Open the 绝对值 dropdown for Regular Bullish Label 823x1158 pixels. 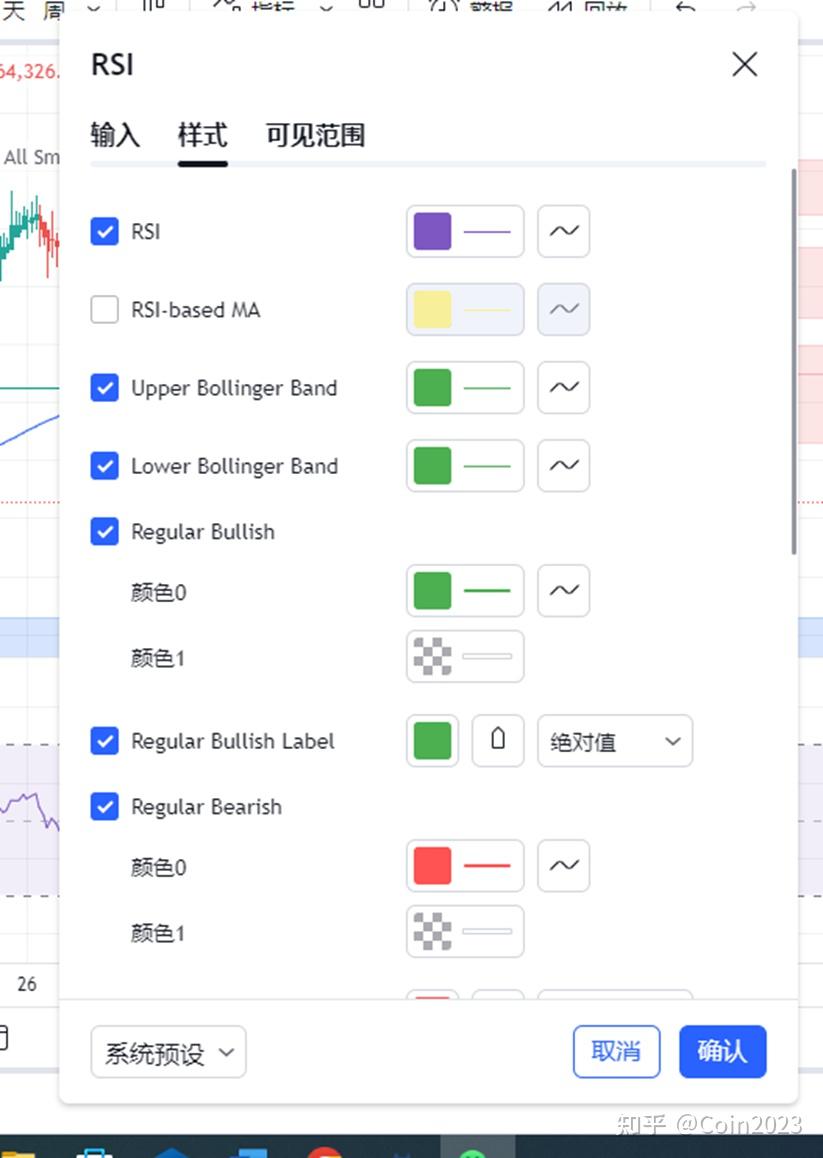[615, 741]
